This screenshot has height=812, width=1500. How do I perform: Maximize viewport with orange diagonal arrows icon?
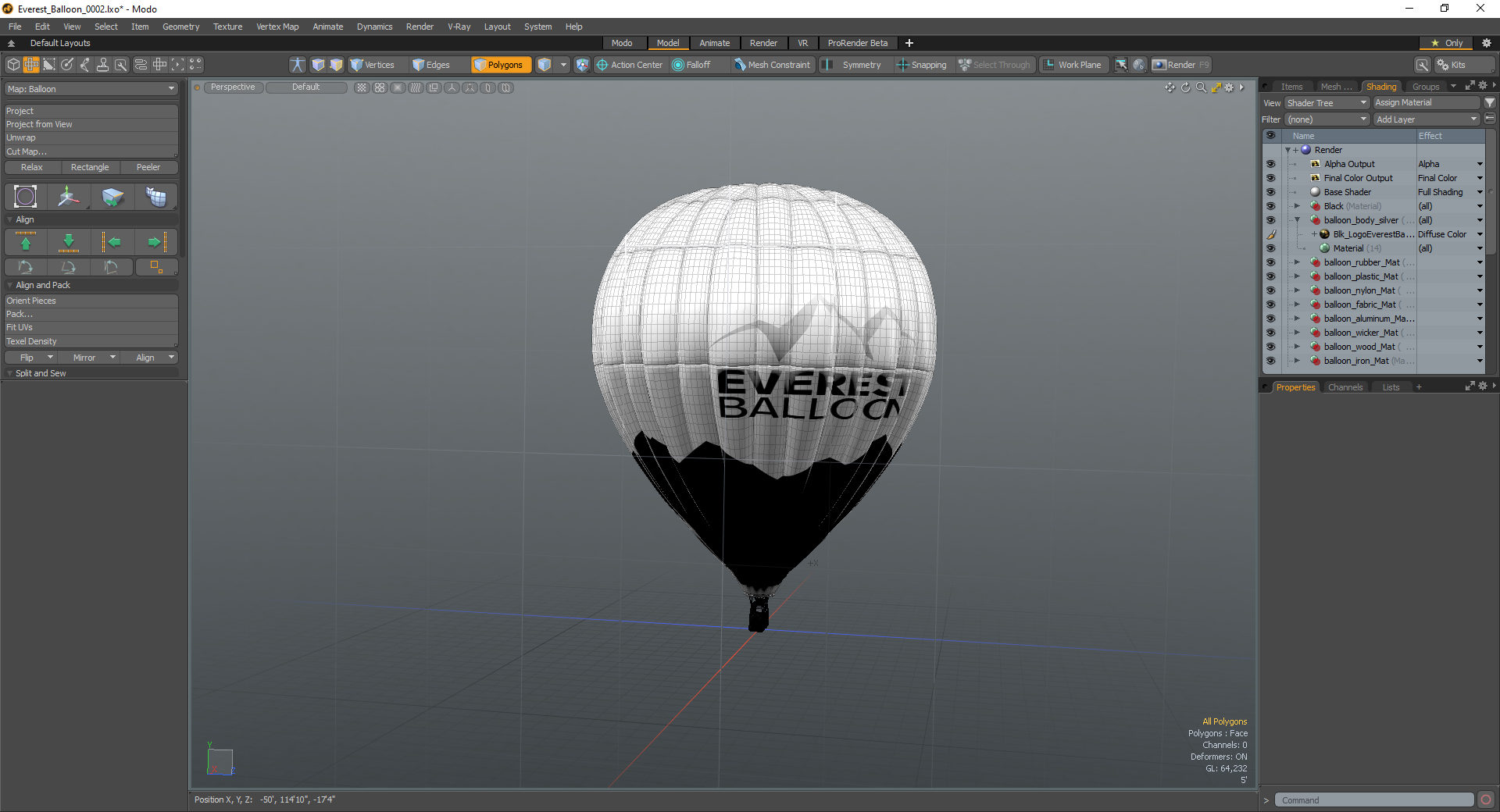pyautogui.click(x=1216, y=87)
